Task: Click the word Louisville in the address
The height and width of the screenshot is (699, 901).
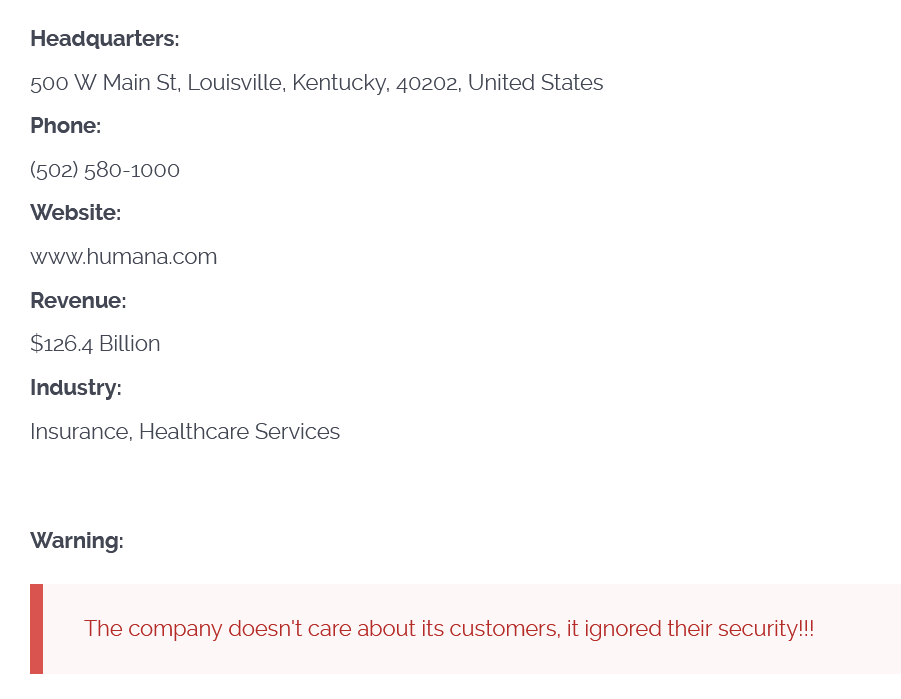Action: point(236,83)
